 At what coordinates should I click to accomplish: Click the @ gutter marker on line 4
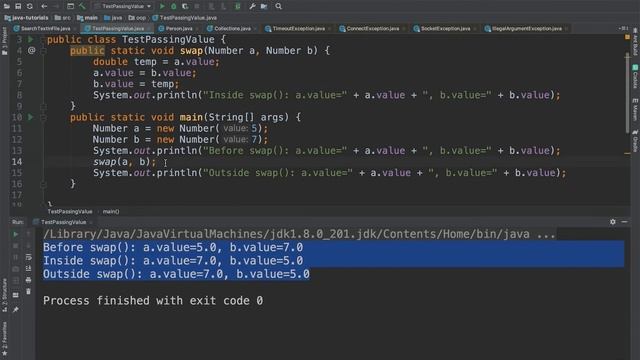[31, 51]
